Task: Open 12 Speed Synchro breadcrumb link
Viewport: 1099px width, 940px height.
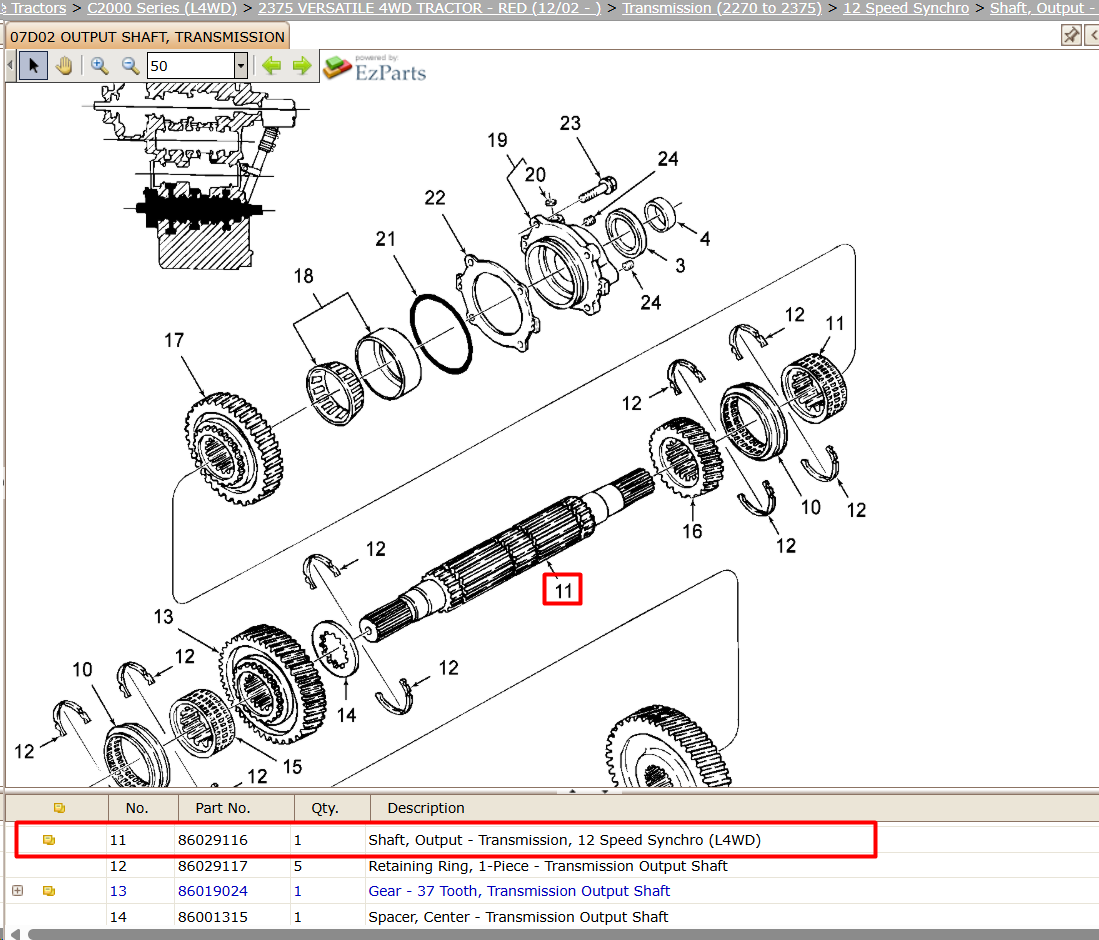Action: pyautogui.click(x=906, y=8)
